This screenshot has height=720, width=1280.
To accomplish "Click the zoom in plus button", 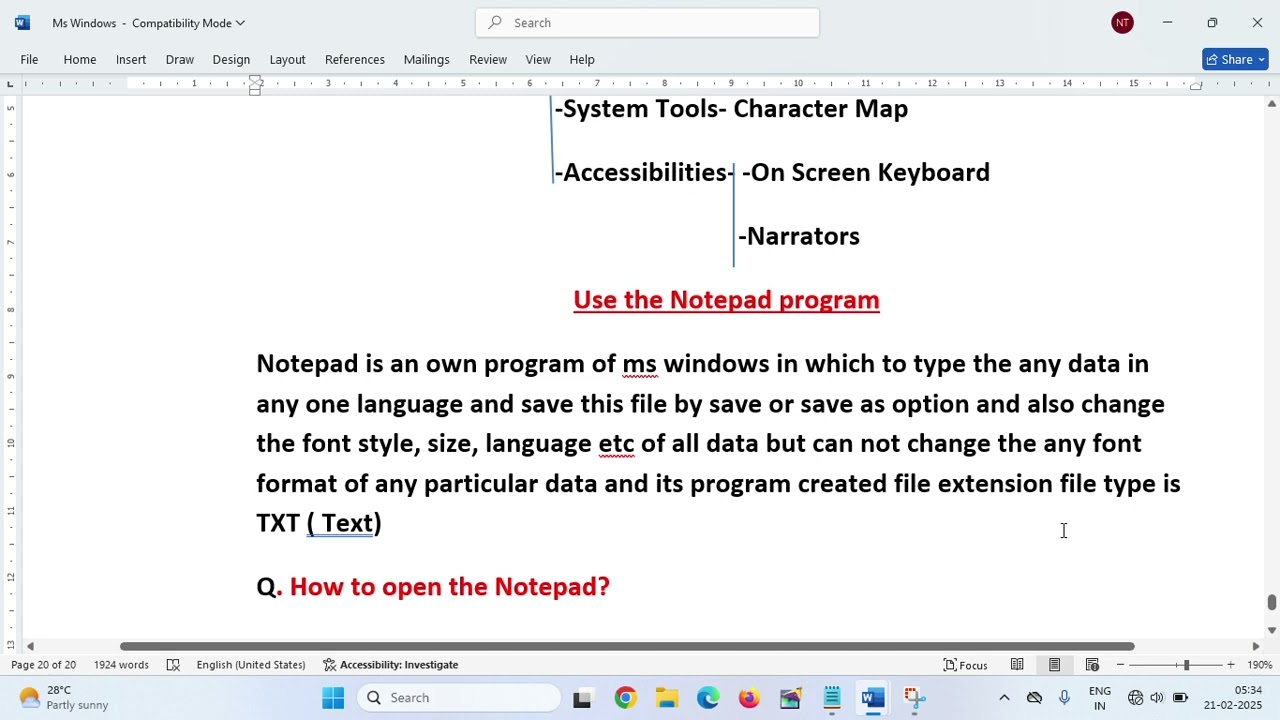I will click(1231, 665).
